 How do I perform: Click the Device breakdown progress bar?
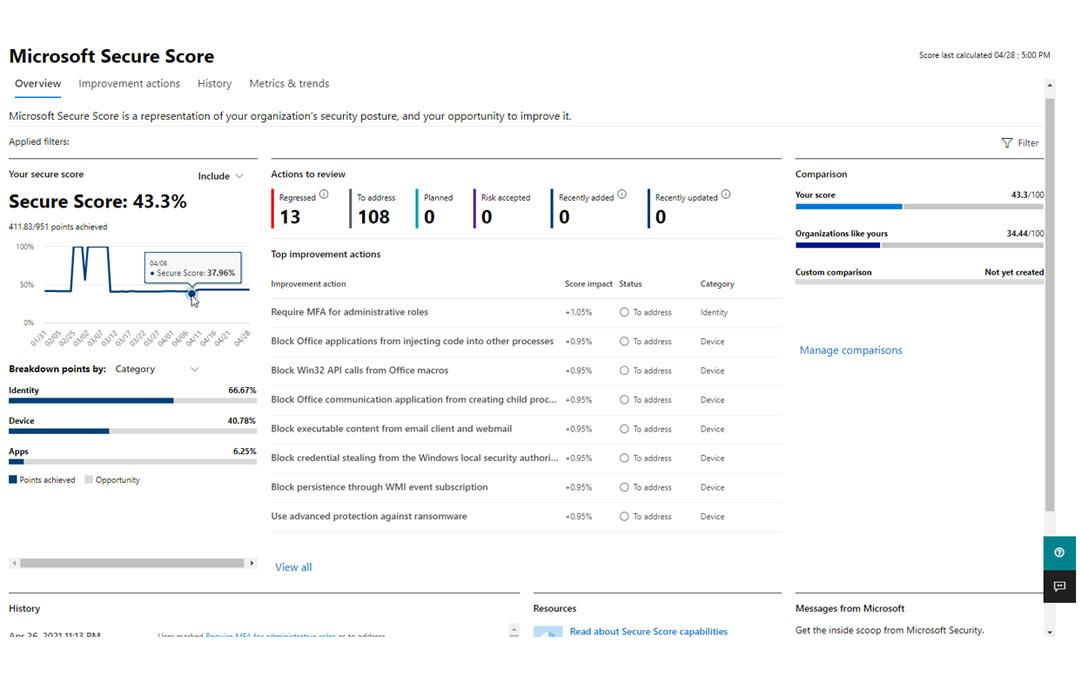tap(132, 431)
